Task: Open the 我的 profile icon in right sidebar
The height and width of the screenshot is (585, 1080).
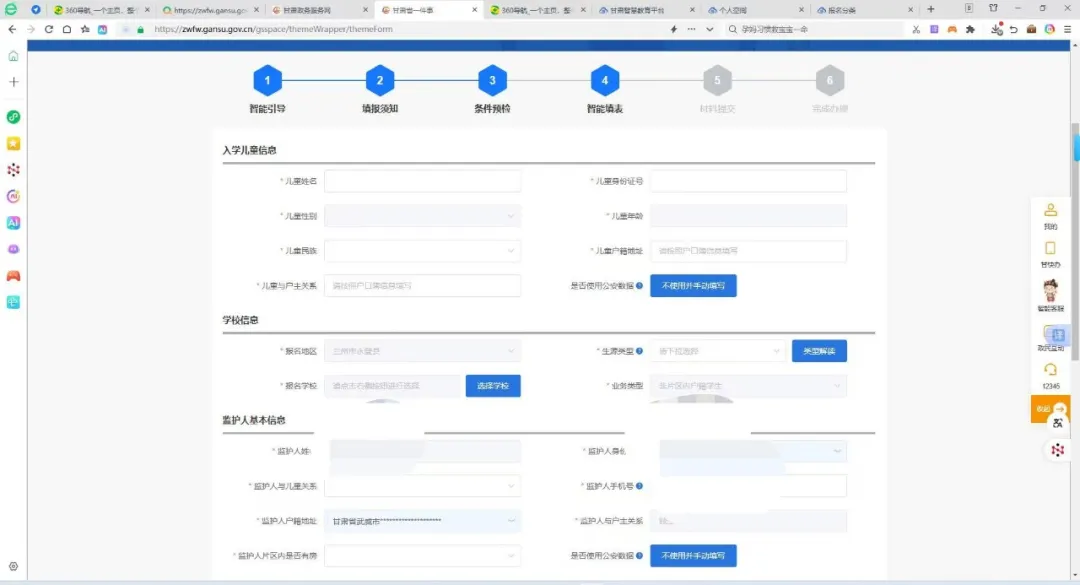Action: (1050, 211)
